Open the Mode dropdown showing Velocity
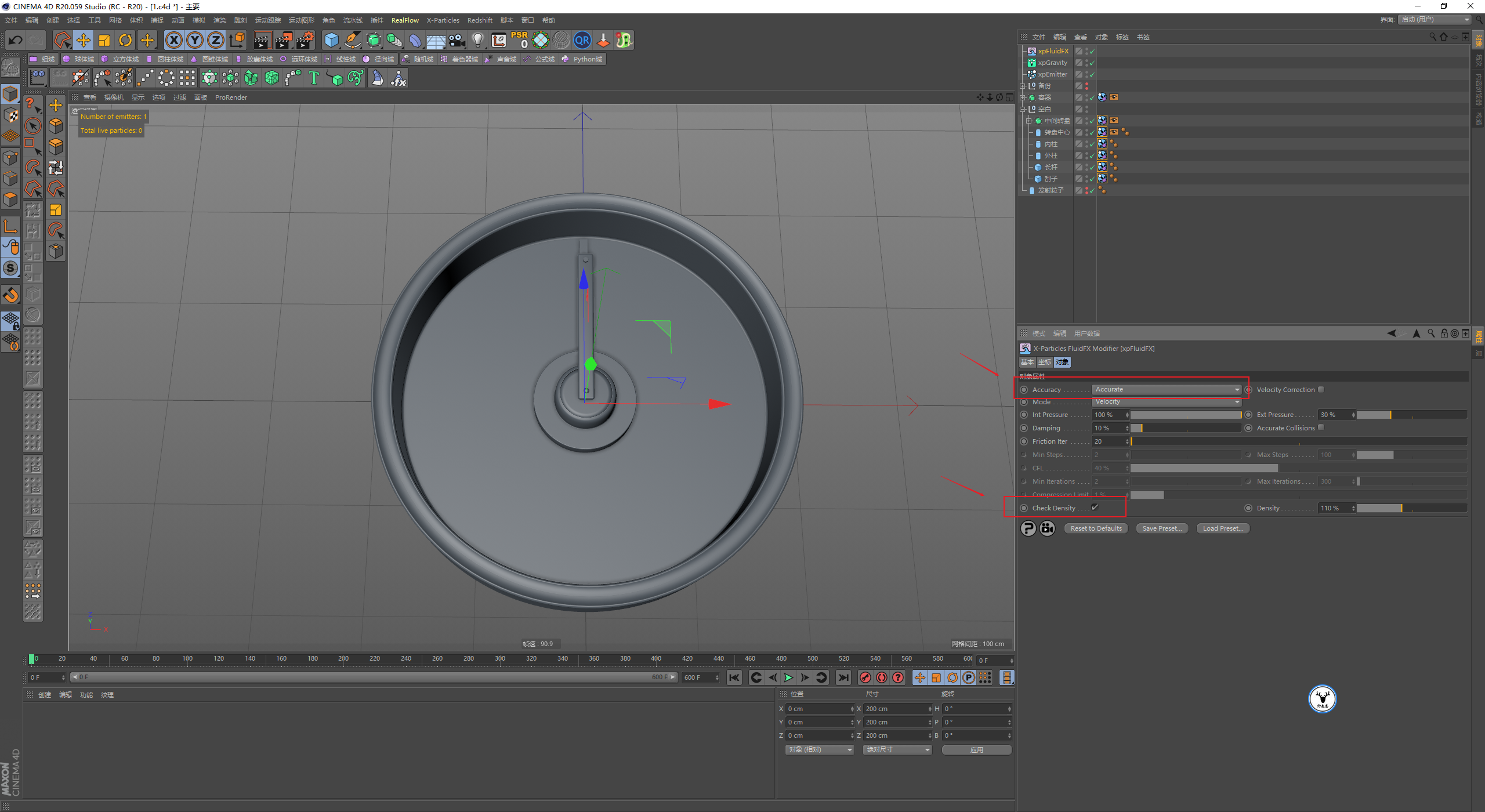Screen dimensions: 1485x812 [1167, 402]
